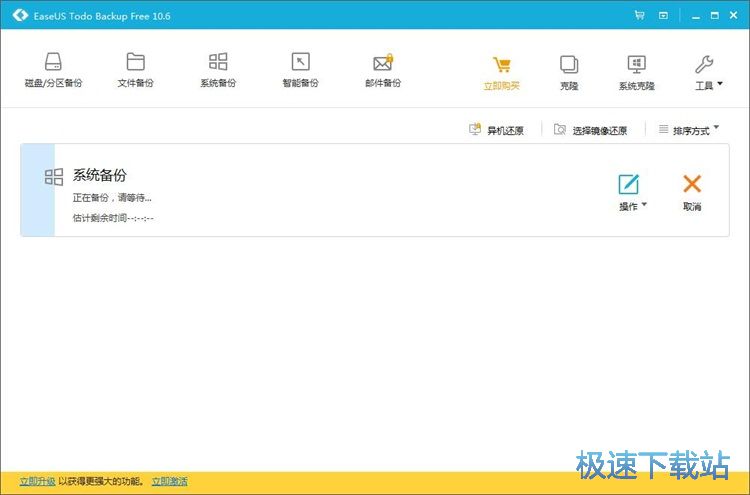Click the title bar activation icon beside the cart

coord(663,15)
